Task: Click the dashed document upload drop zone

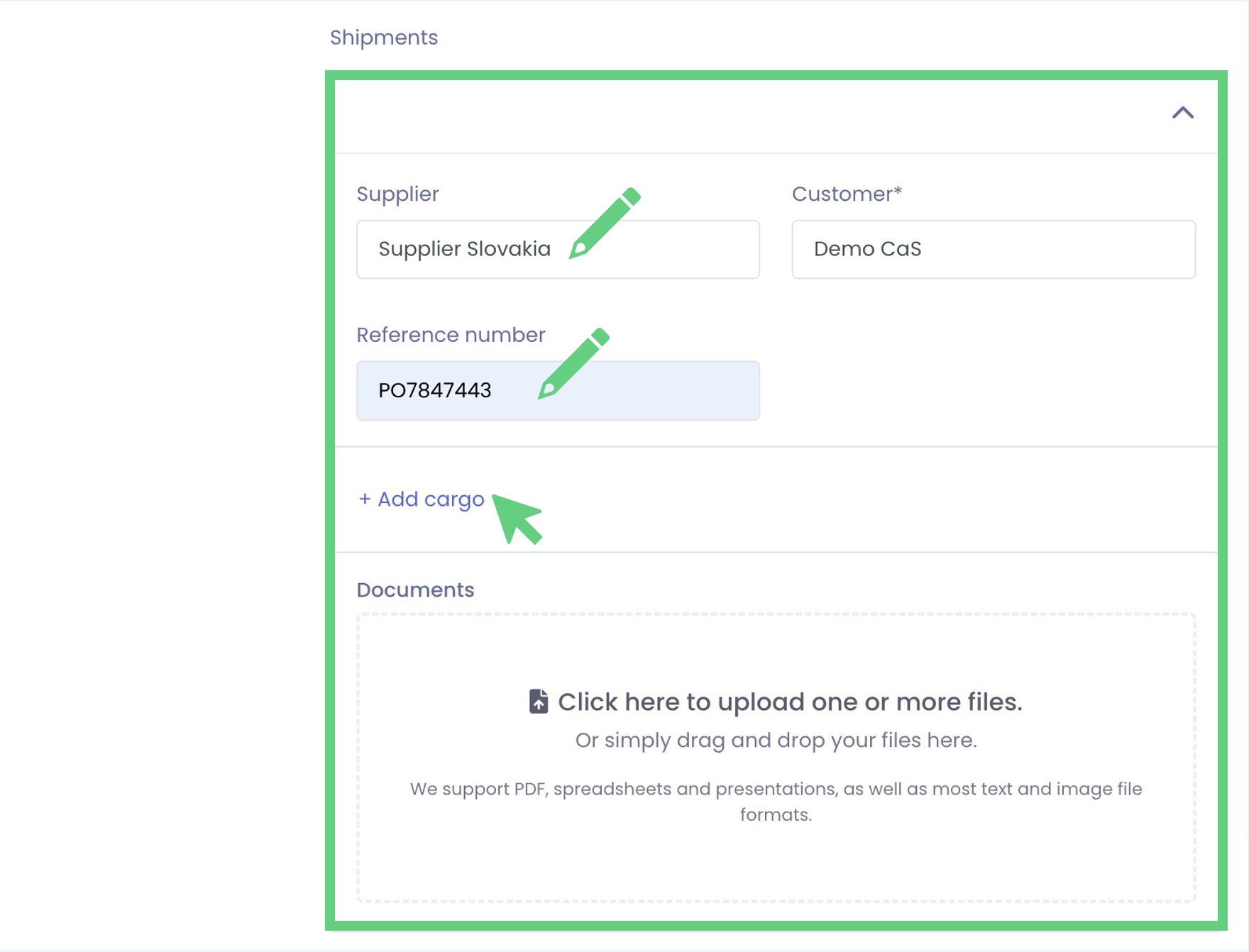Action: (776, 865)
